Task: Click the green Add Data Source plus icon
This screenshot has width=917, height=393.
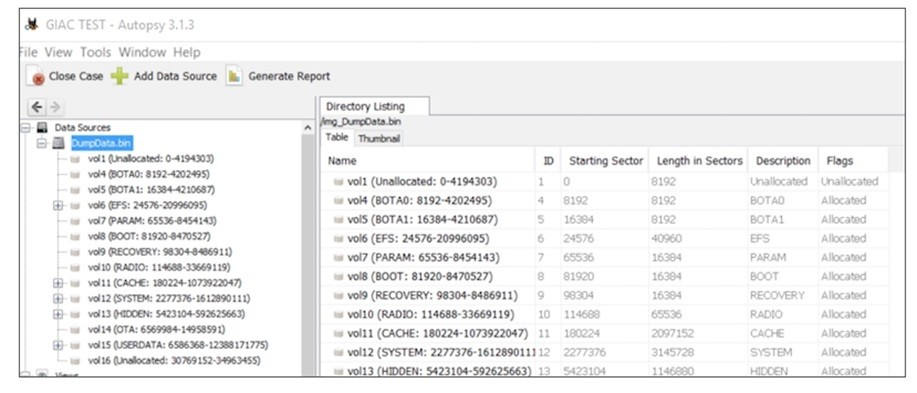Action: tap(120, 76)
